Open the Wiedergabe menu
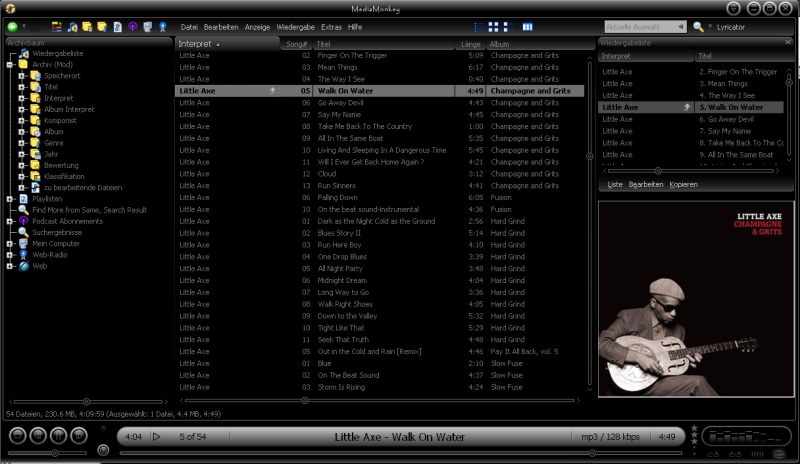Screen dimensions: 800x464 coord(295,27)
